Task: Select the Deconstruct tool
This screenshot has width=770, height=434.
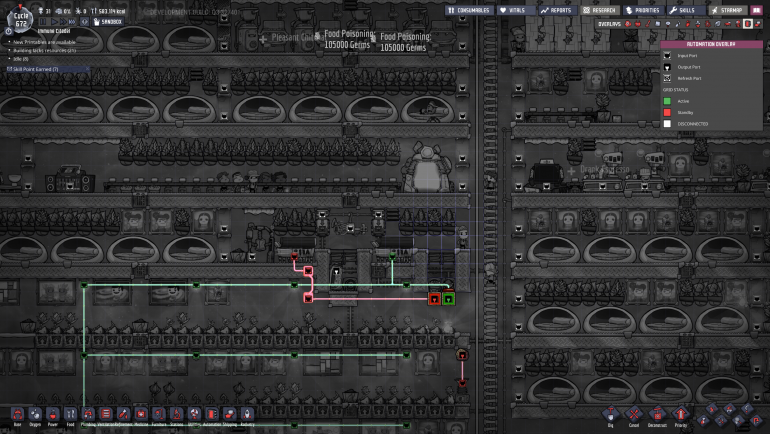Action: click(x=657, y=415)
